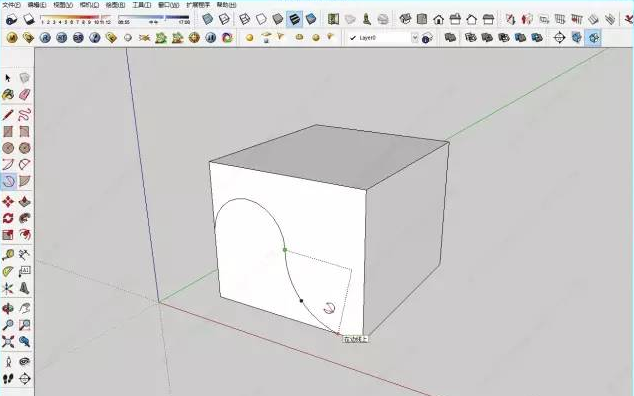
Task: Select the Arc tool
Action: (8, 165)
